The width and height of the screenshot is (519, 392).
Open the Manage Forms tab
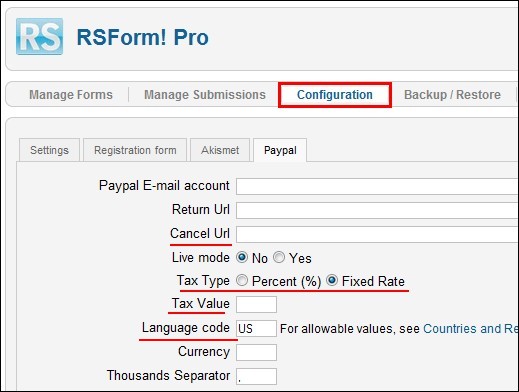(71, 95)
